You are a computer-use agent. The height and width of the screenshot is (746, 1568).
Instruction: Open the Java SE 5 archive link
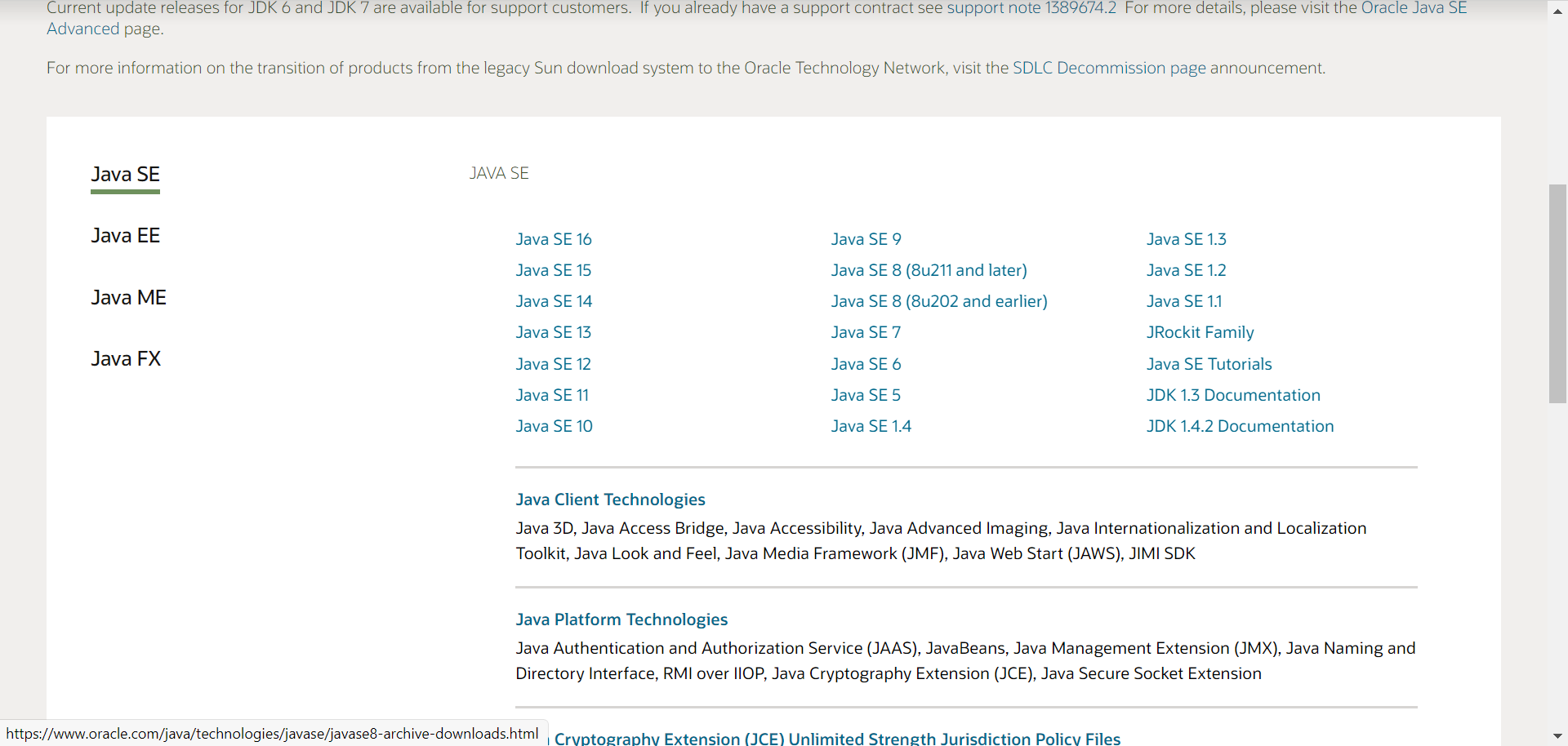click(x=866, y=395)
